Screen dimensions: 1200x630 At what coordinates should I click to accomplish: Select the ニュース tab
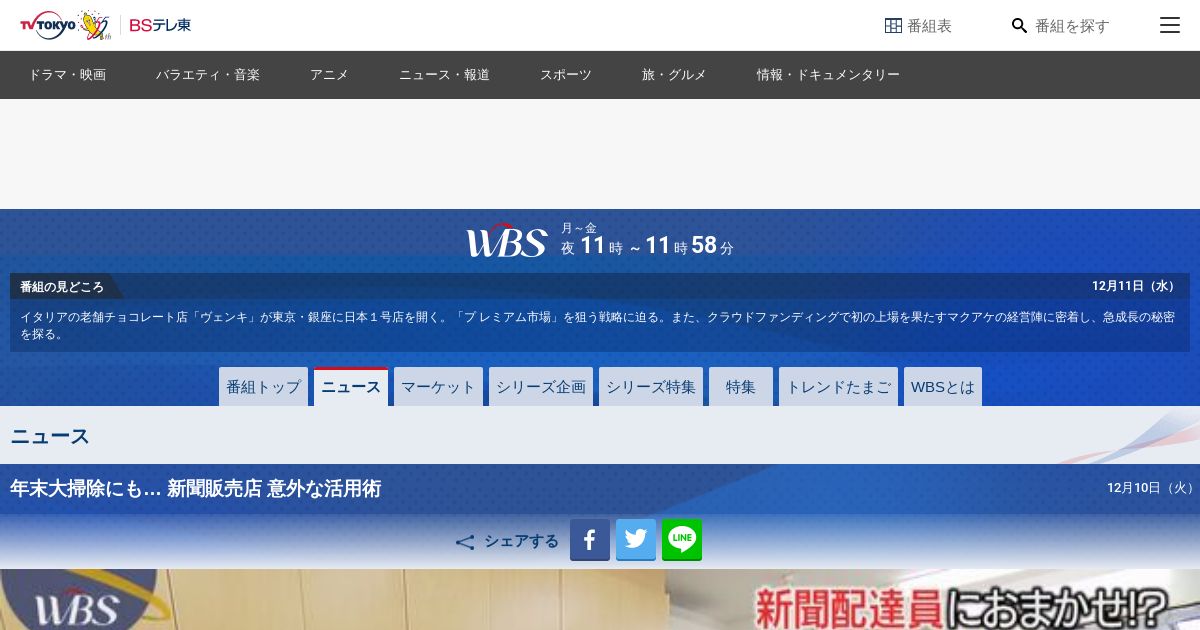351,387
